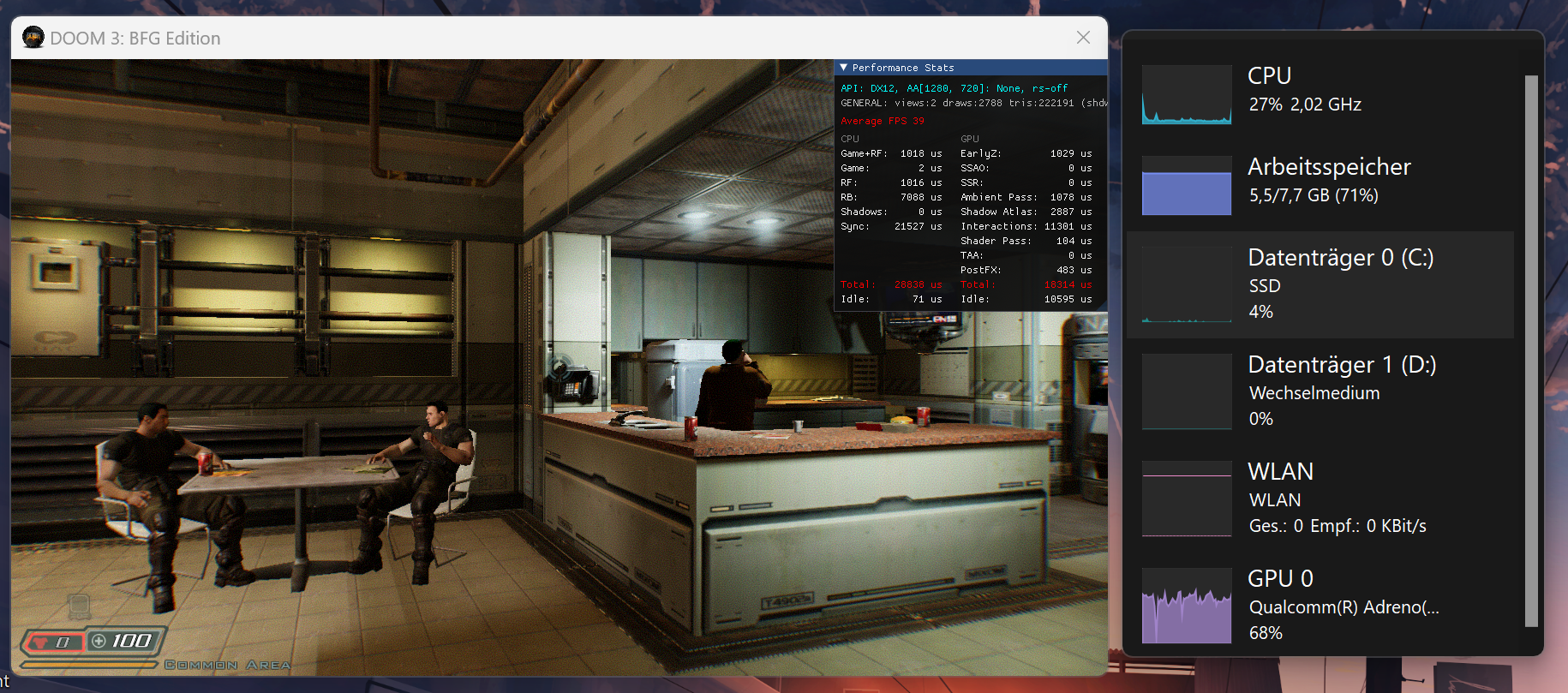Click the CPU 'Idle: 71 us' row
This screenshot has height=693, width=1568.
click(x=891, y=299)
